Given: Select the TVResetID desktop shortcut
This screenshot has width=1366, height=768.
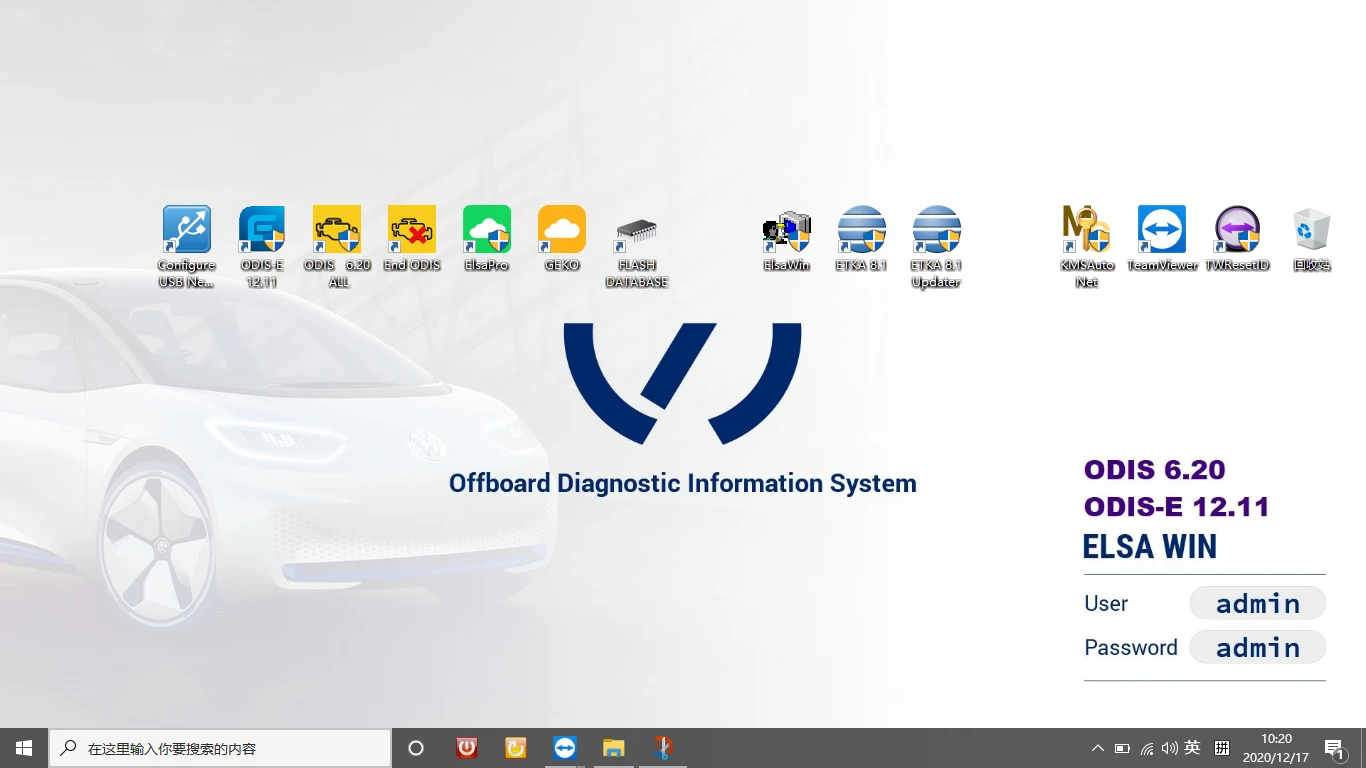Looking at the screenshot, I should click(1237, 238).
